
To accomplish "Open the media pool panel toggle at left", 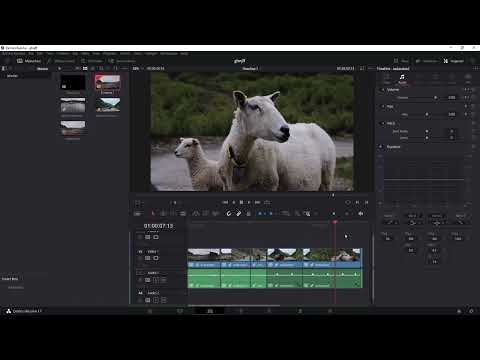I will point(4,69).
